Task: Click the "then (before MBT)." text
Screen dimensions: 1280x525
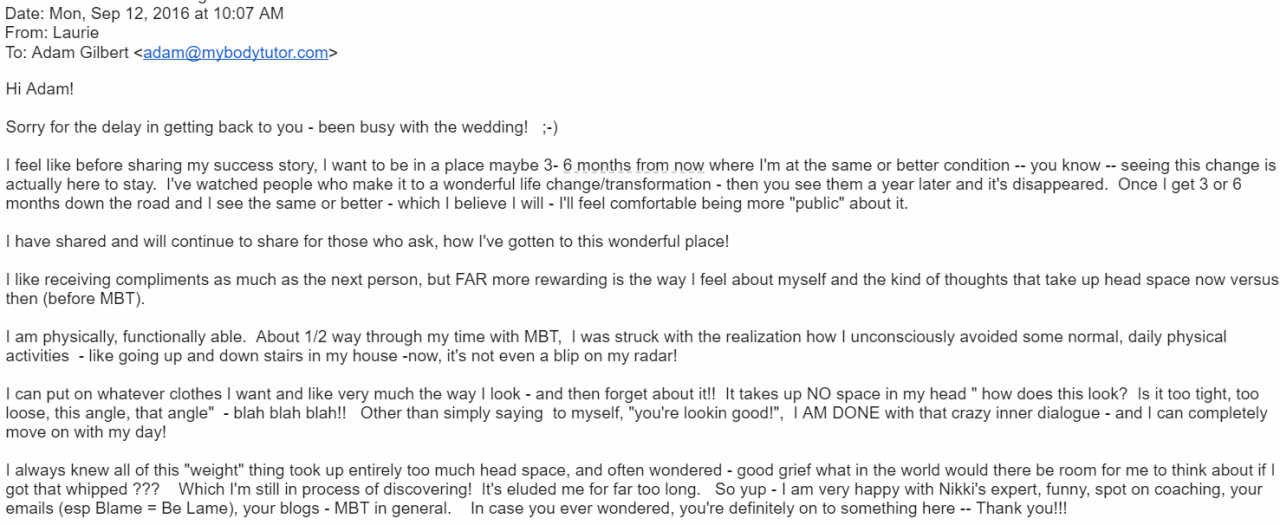Action: 77,299
